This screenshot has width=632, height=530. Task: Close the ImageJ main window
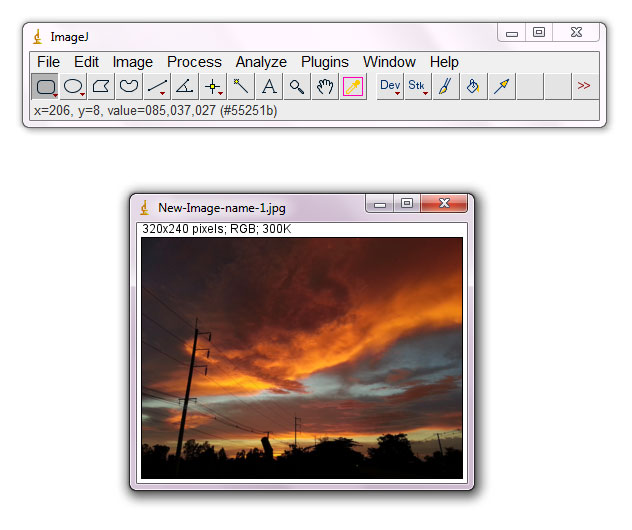click(576, 33)
